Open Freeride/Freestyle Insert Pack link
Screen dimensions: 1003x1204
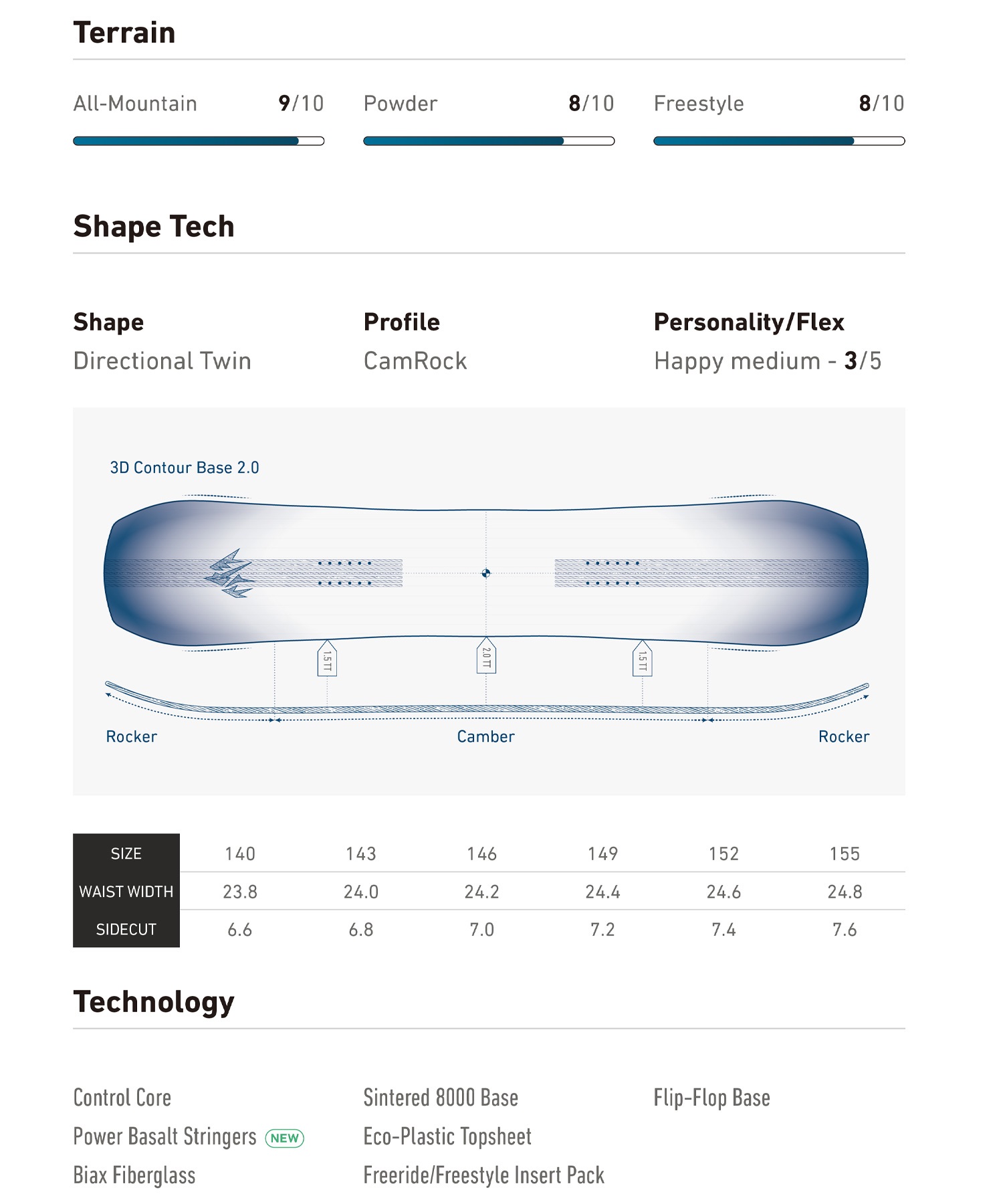(x=483, y=1175)
